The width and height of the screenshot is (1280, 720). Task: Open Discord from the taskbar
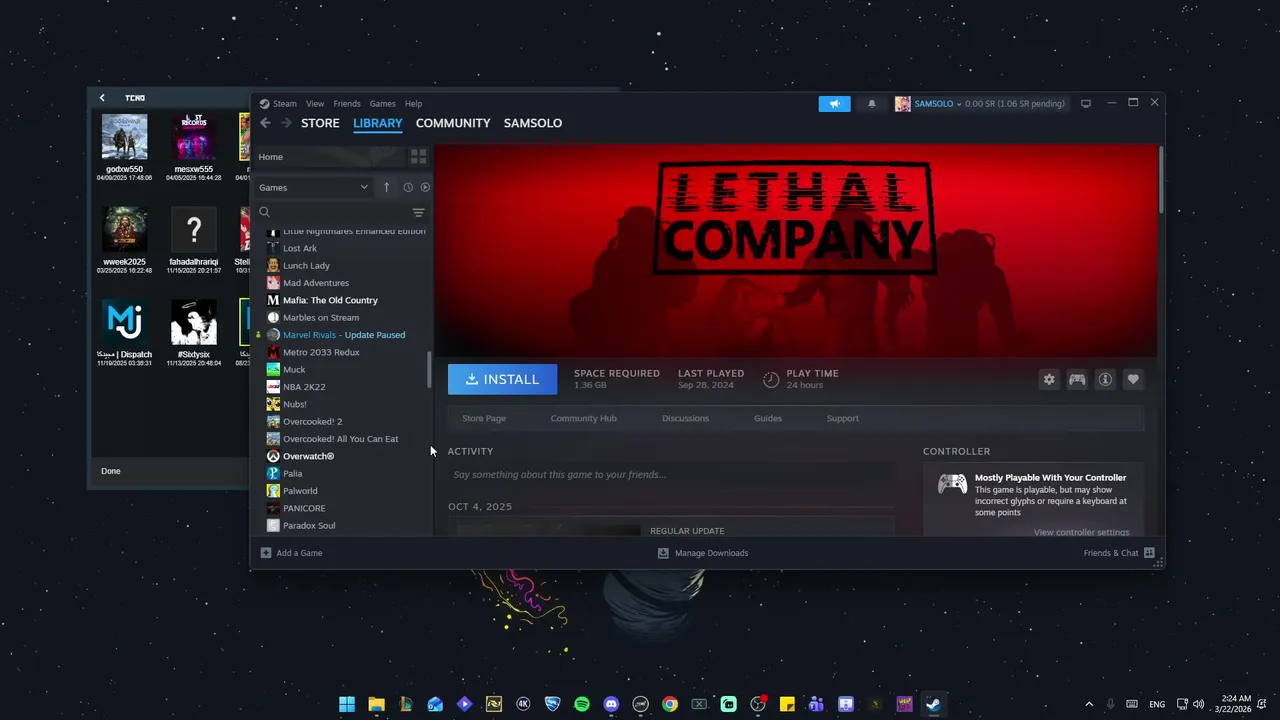(x=611, y=704)
